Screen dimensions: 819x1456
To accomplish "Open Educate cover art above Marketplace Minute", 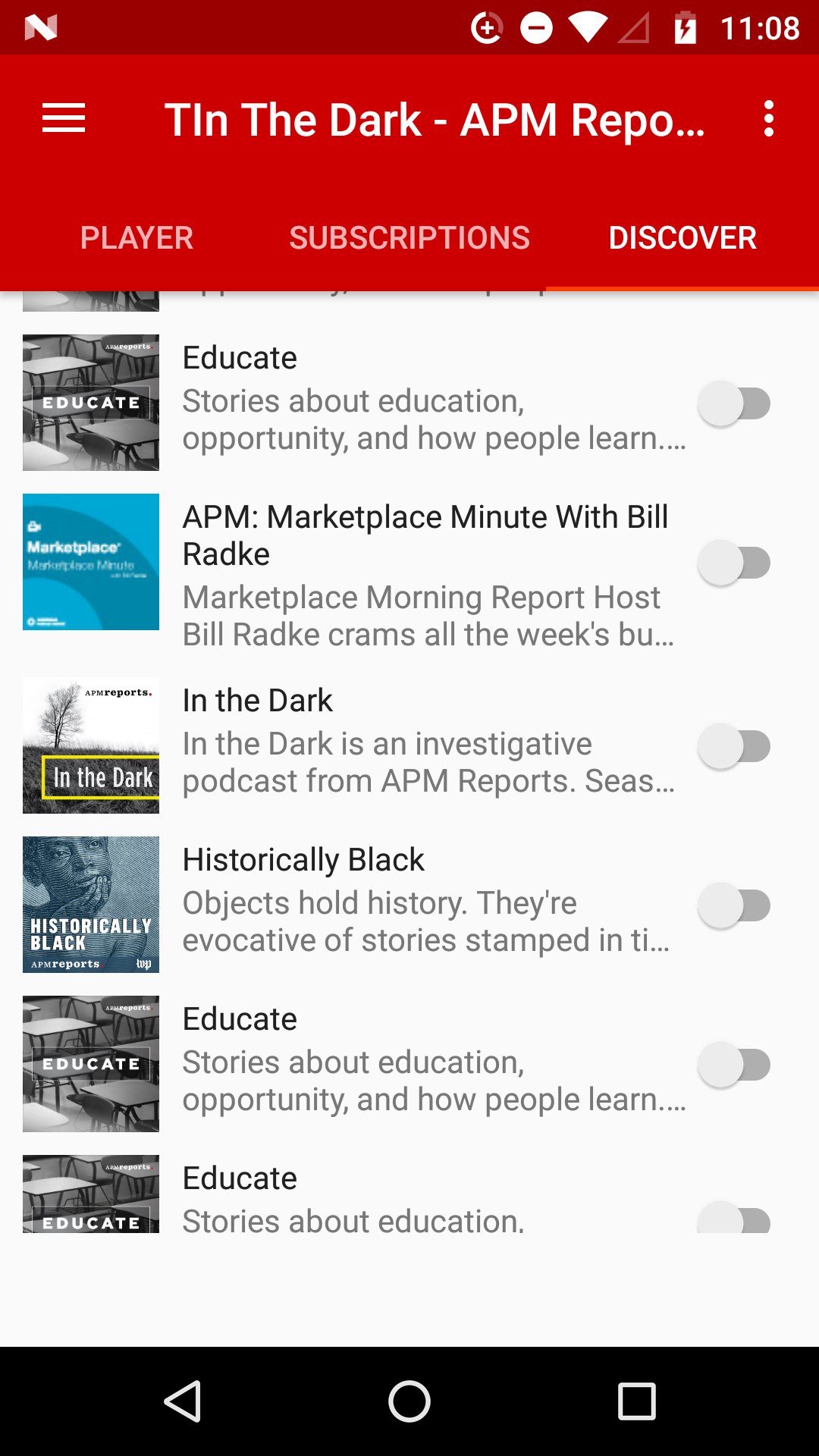I will click(91, 403).
